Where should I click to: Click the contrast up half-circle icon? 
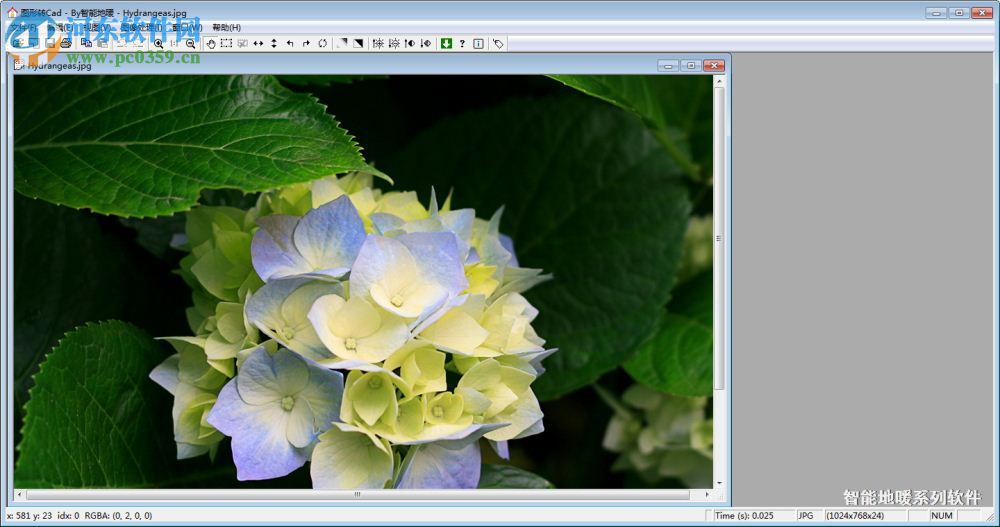tap(410, 43)
